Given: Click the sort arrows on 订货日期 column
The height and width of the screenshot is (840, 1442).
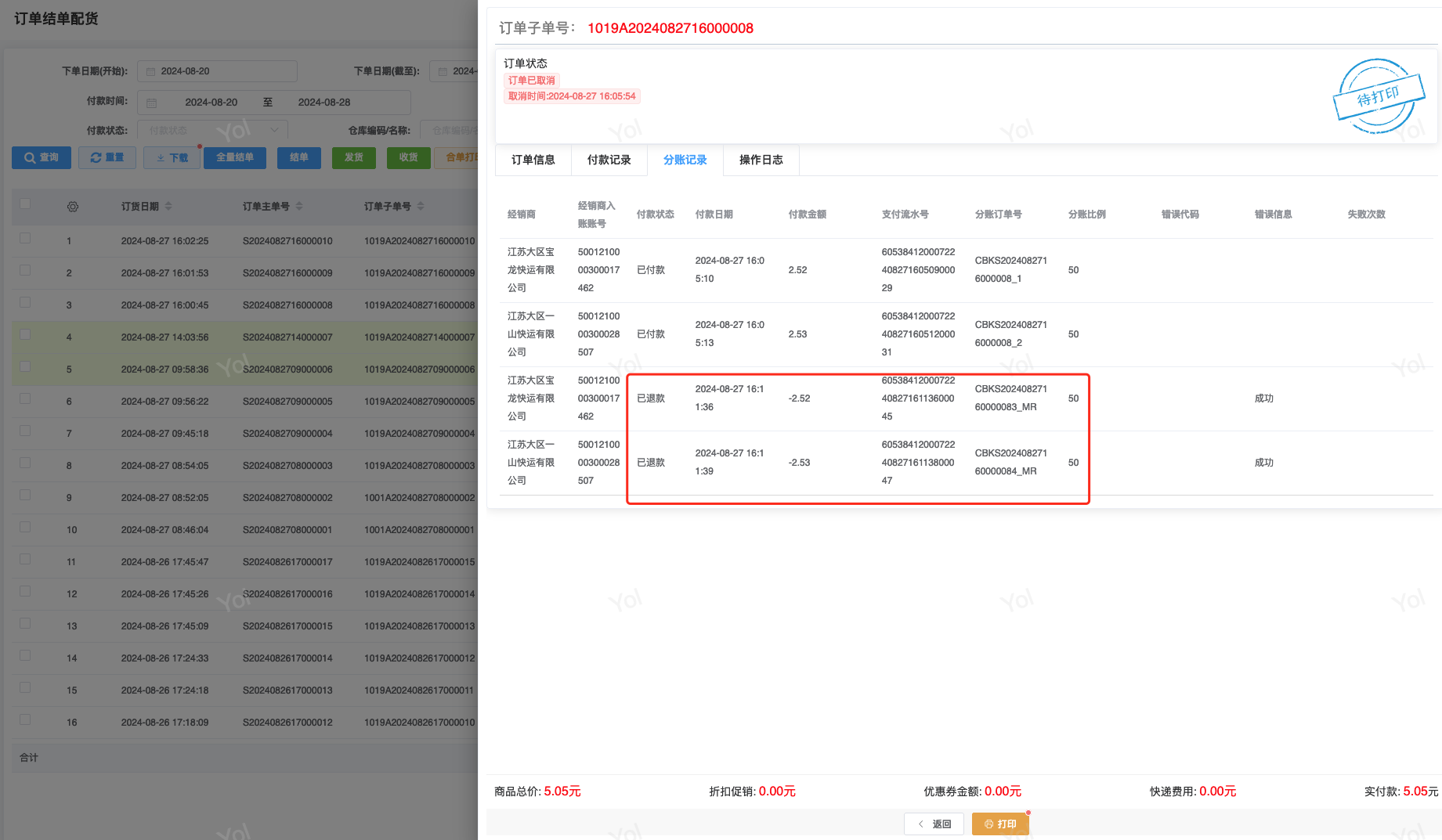Looking at the screenshot, I should point(168,207).
